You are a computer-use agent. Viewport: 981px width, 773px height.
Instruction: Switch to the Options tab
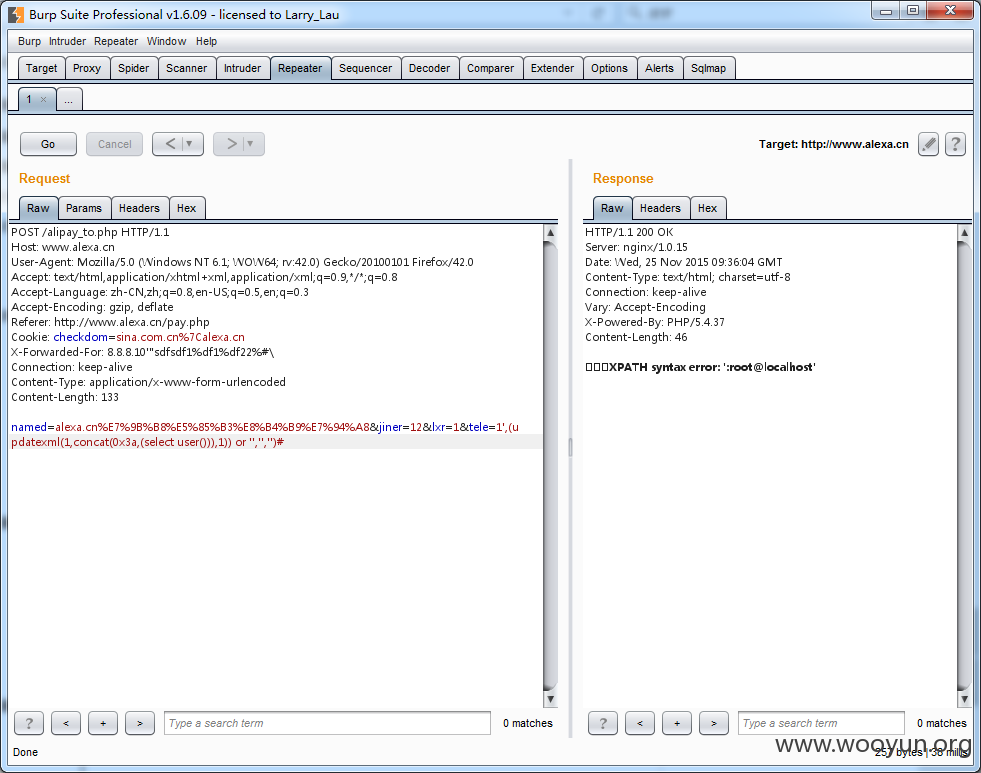coord(609,68)
